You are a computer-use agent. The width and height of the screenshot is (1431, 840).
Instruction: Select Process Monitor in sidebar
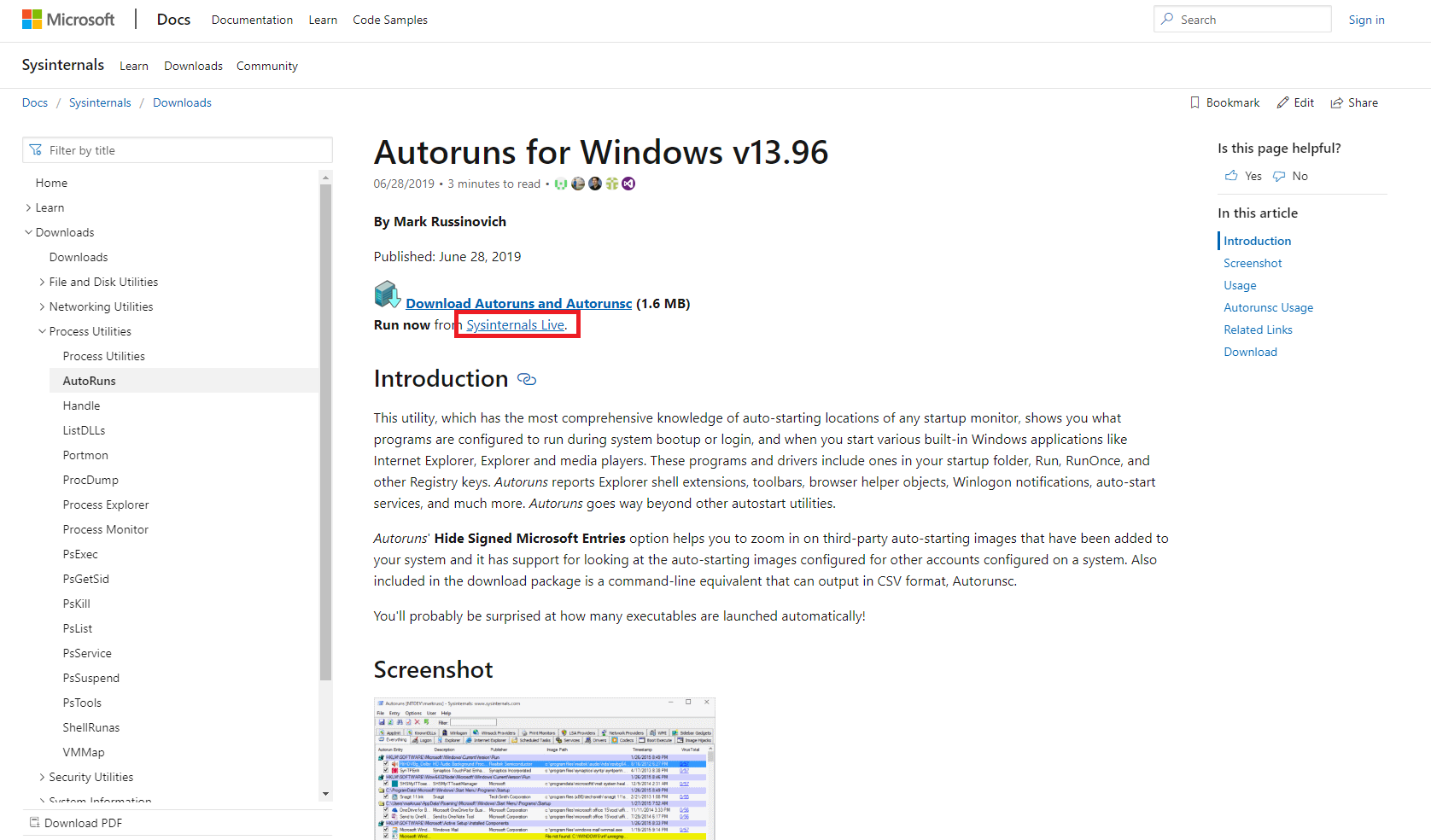pos(106,529)
